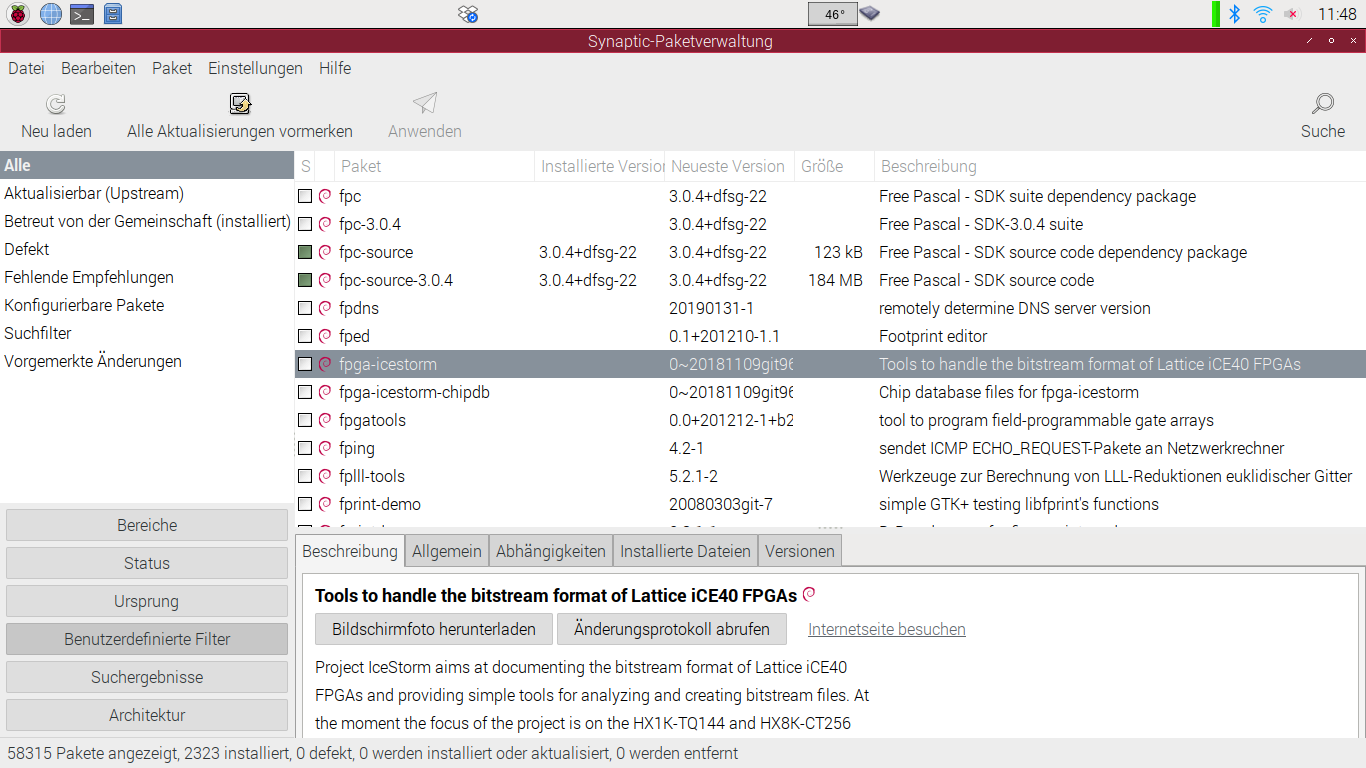
Task: Sort by the Größe column header
Action: point(834,166)
